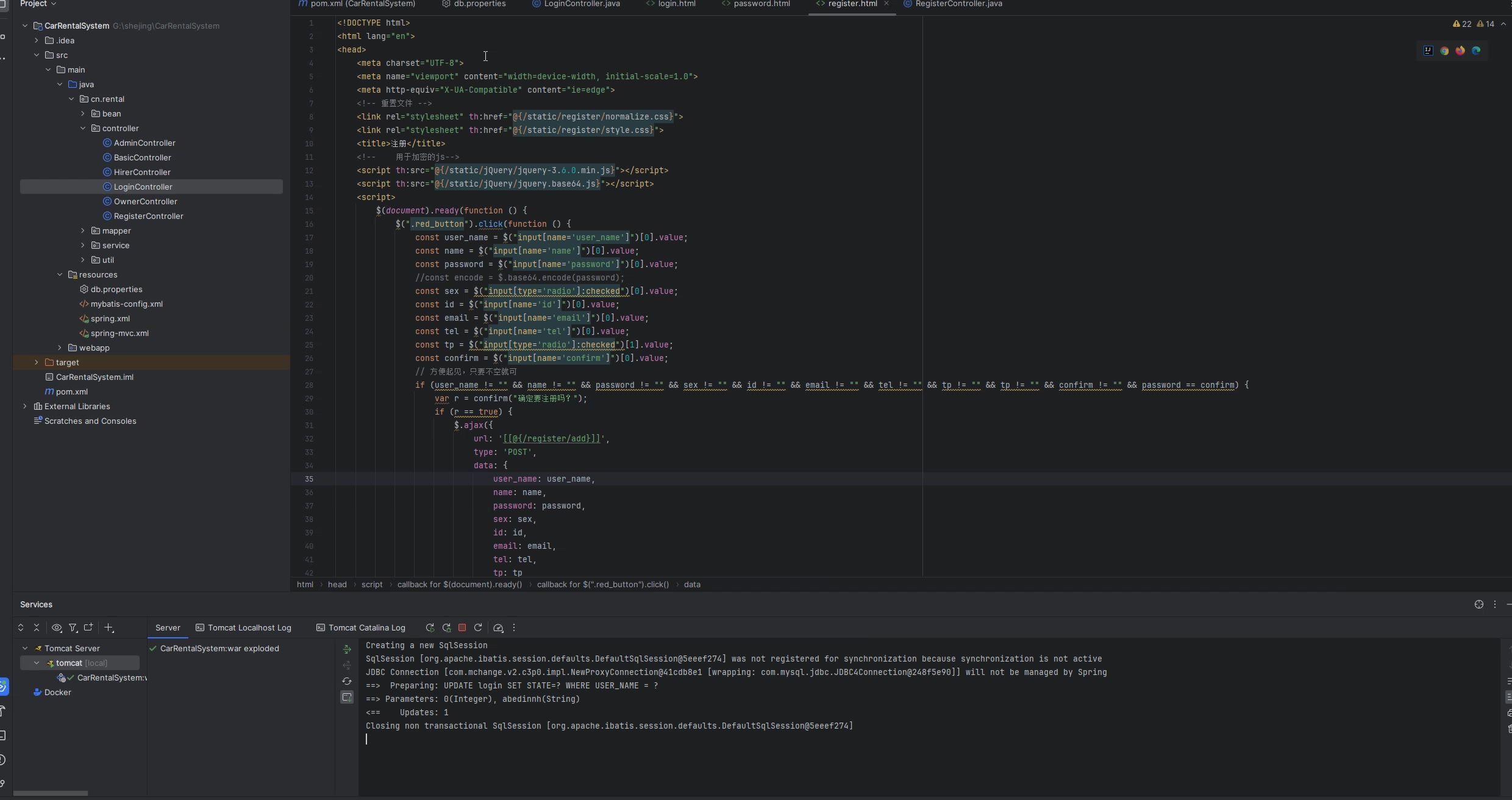Stop the running Tomcat server
This screenshot has width=1512, height=800.
(462, 627)
